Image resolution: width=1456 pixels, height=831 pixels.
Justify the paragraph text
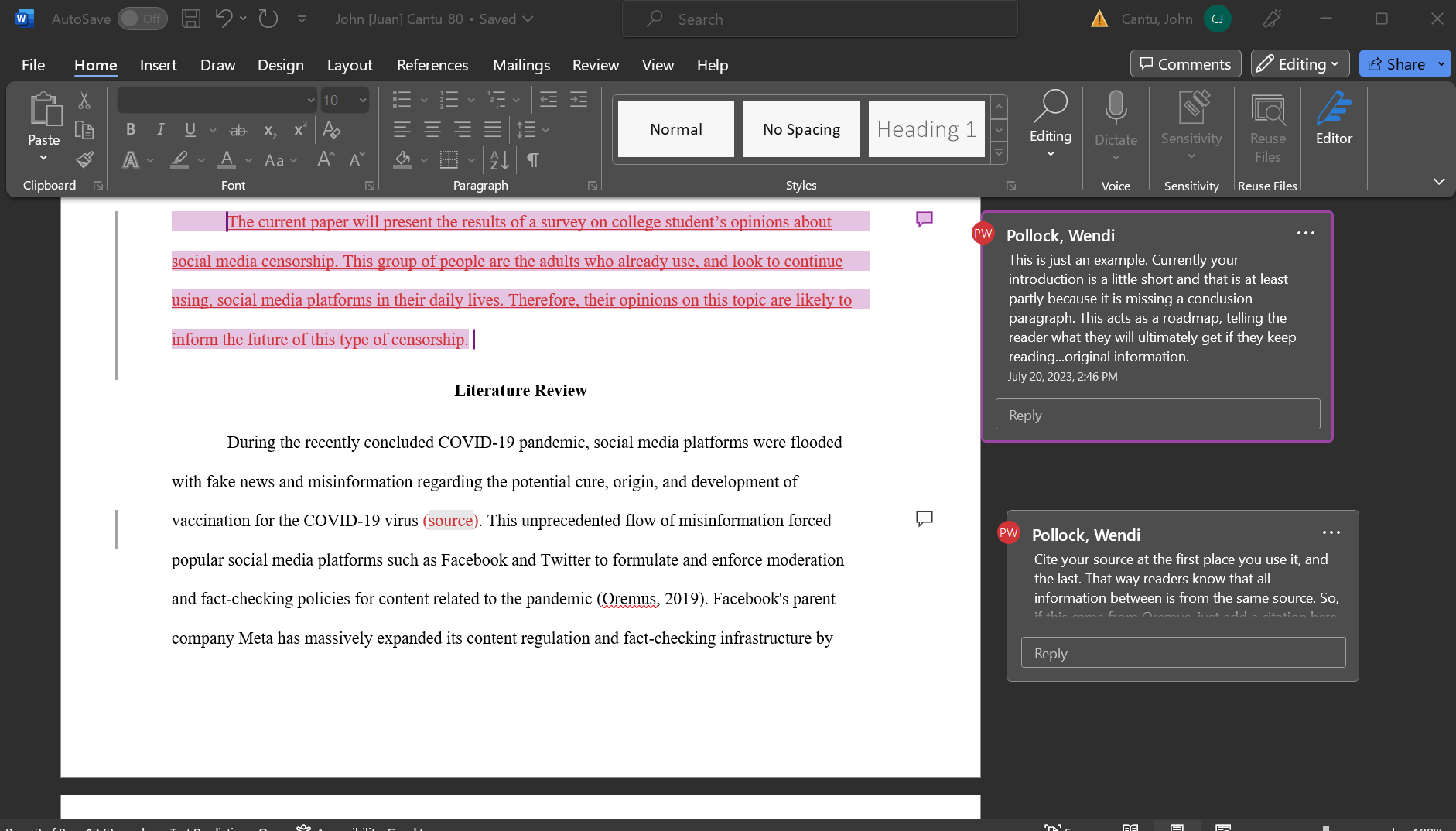tap(493, 130)
